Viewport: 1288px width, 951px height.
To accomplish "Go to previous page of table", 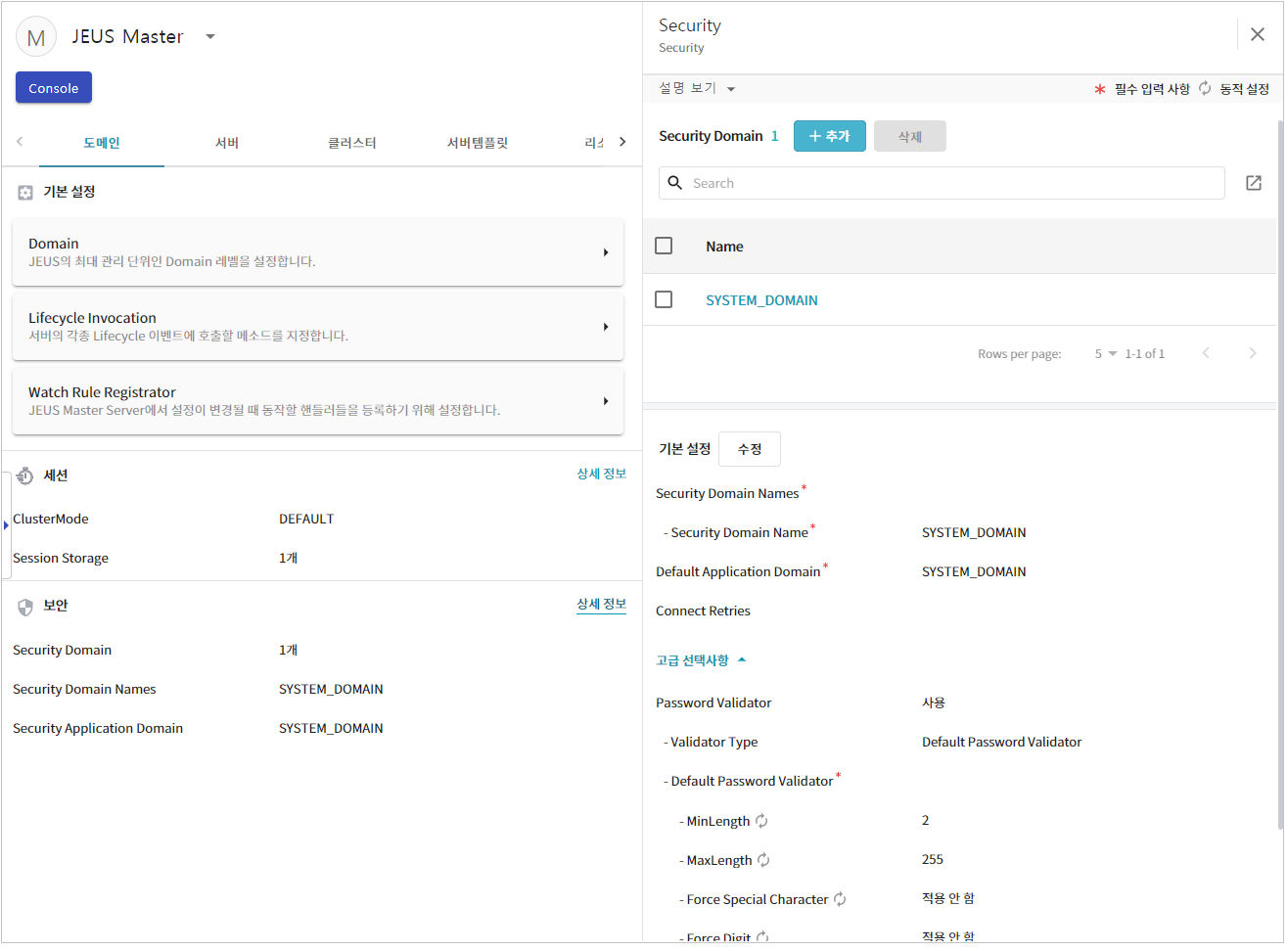I will coord(1206,353).
